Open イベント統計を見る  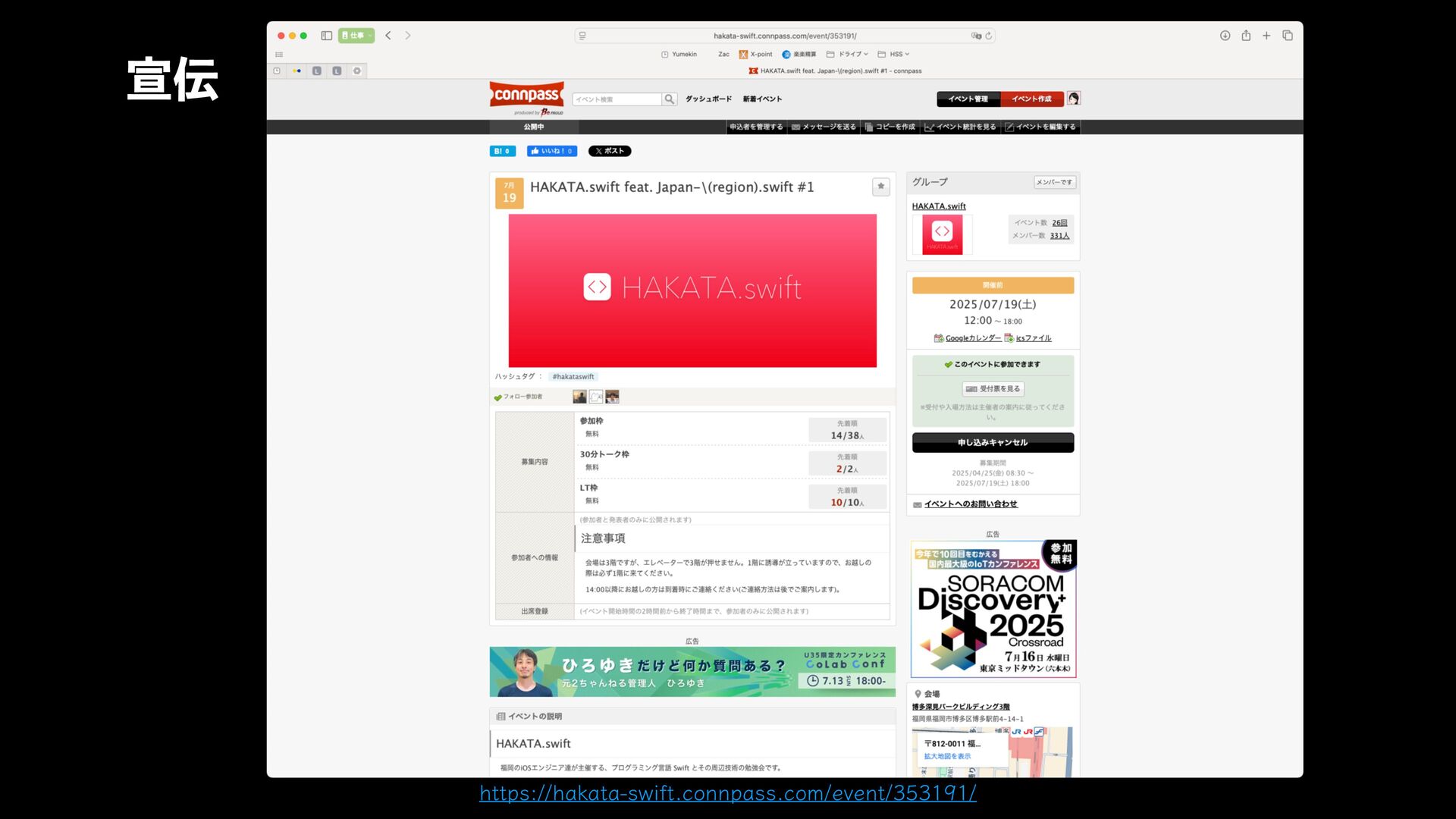point(960,127)
